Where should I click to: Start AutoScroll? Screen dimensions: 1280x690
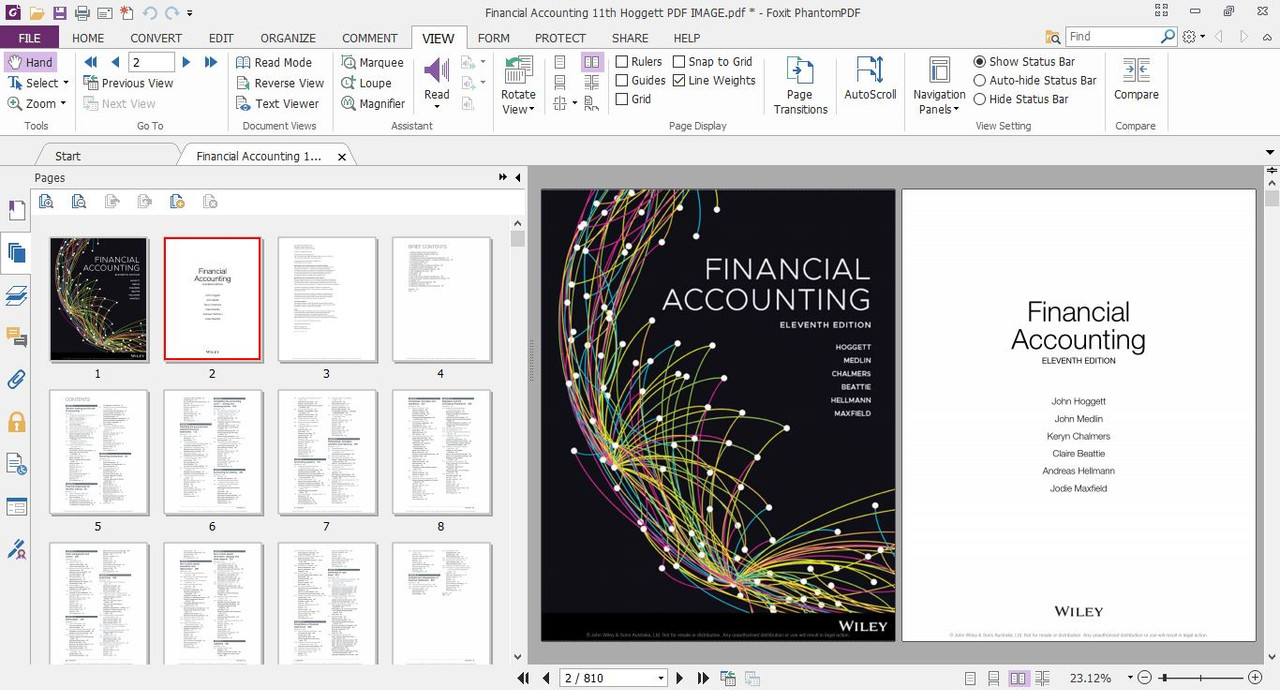(x=870, y=78)
